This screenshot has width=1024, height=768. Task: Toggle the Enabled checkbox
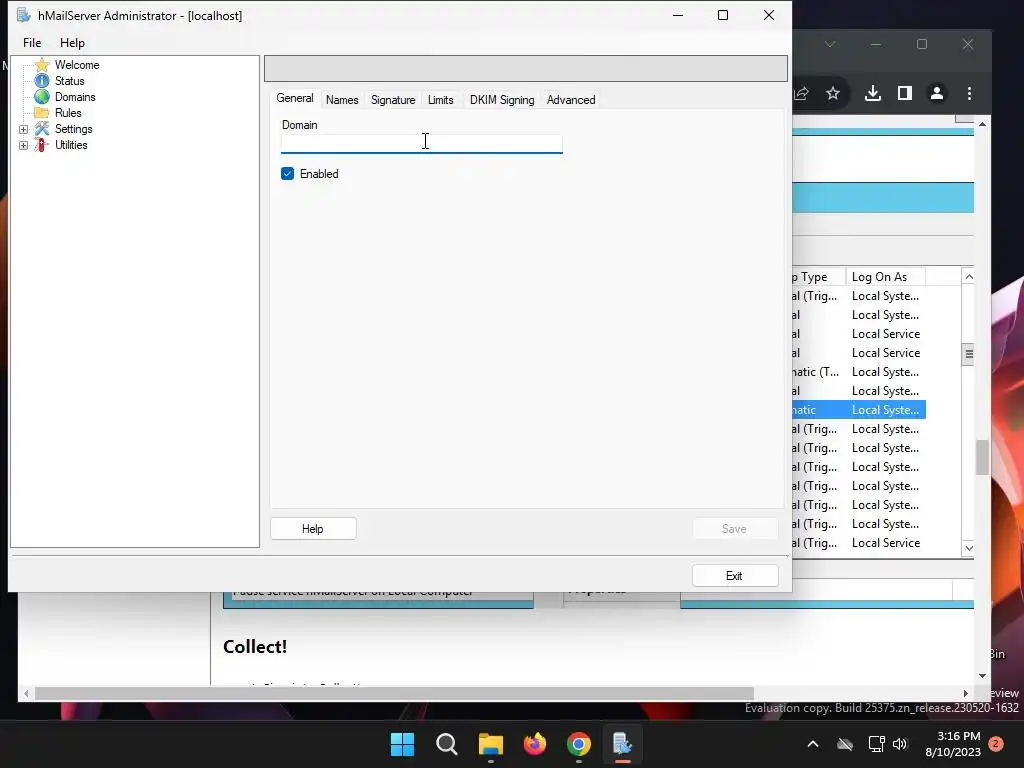click(x=287, y=174)
